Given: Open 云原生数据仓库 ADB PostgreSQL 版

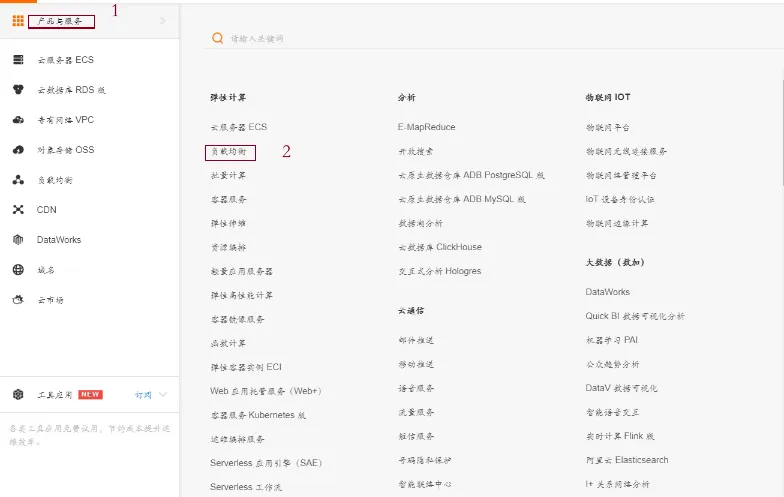Looking at the screenshot, I should (x=472, y=175).
